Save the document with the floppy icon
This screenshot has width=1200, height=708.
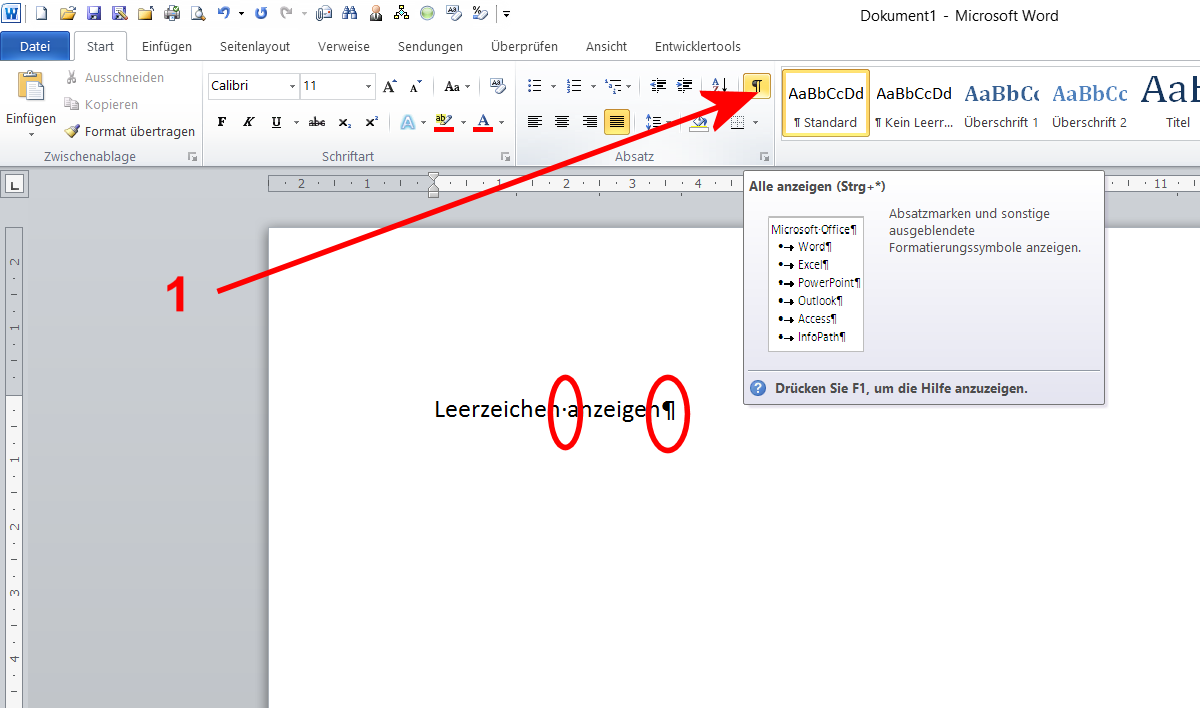(x=94, y=14)
